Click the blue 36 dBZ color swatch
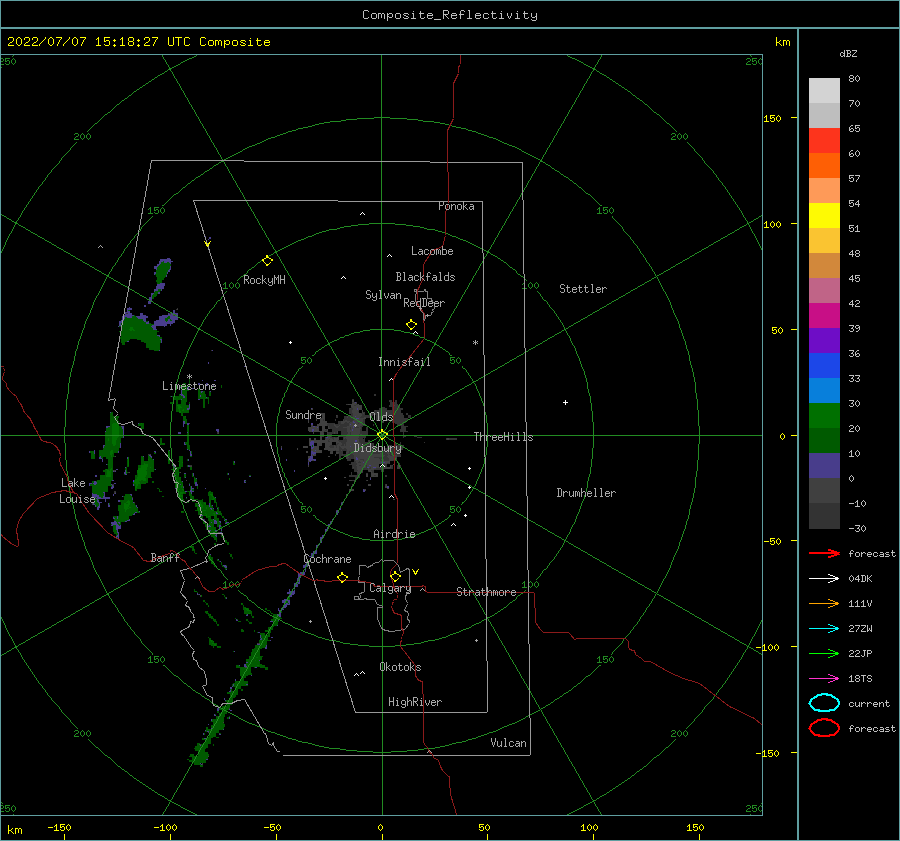Screen dimensions: 900x841 click(824, 365)
